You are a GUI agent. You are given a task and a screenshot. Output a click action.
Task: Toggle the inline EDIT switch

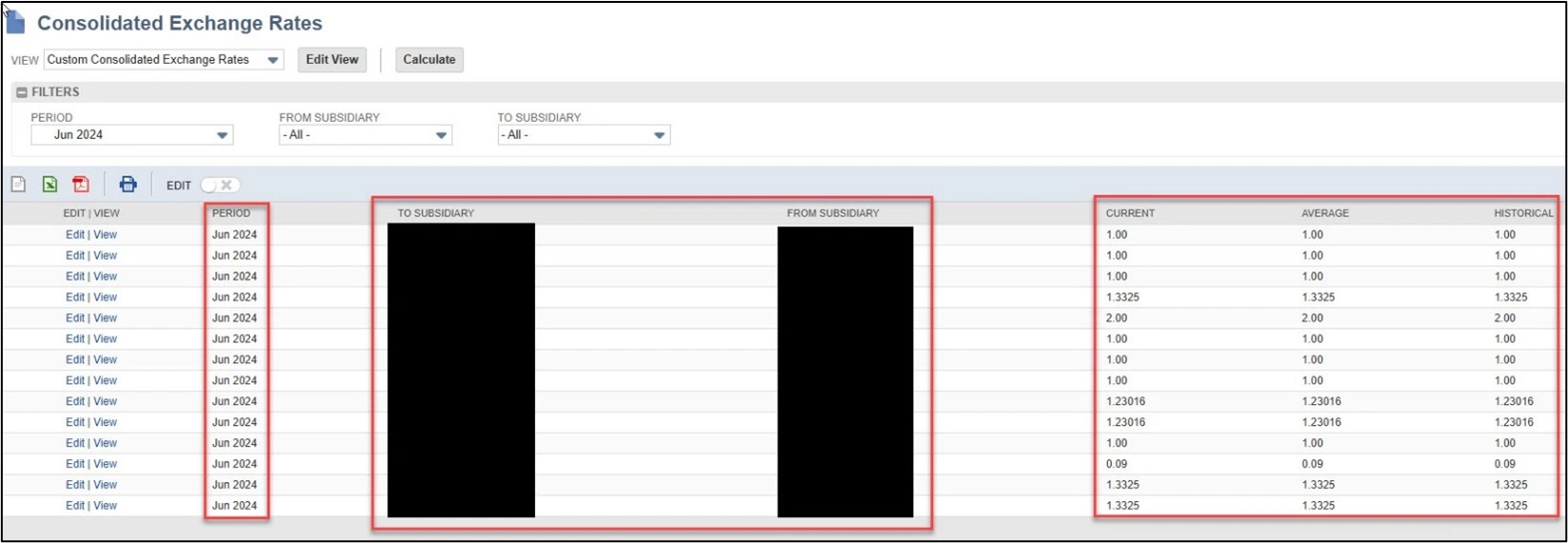point(219,185)
